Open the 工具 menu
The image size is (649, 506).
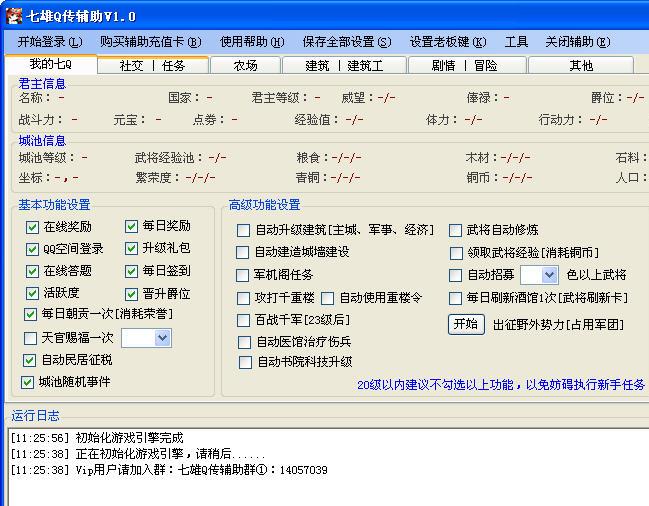point(516,42)
